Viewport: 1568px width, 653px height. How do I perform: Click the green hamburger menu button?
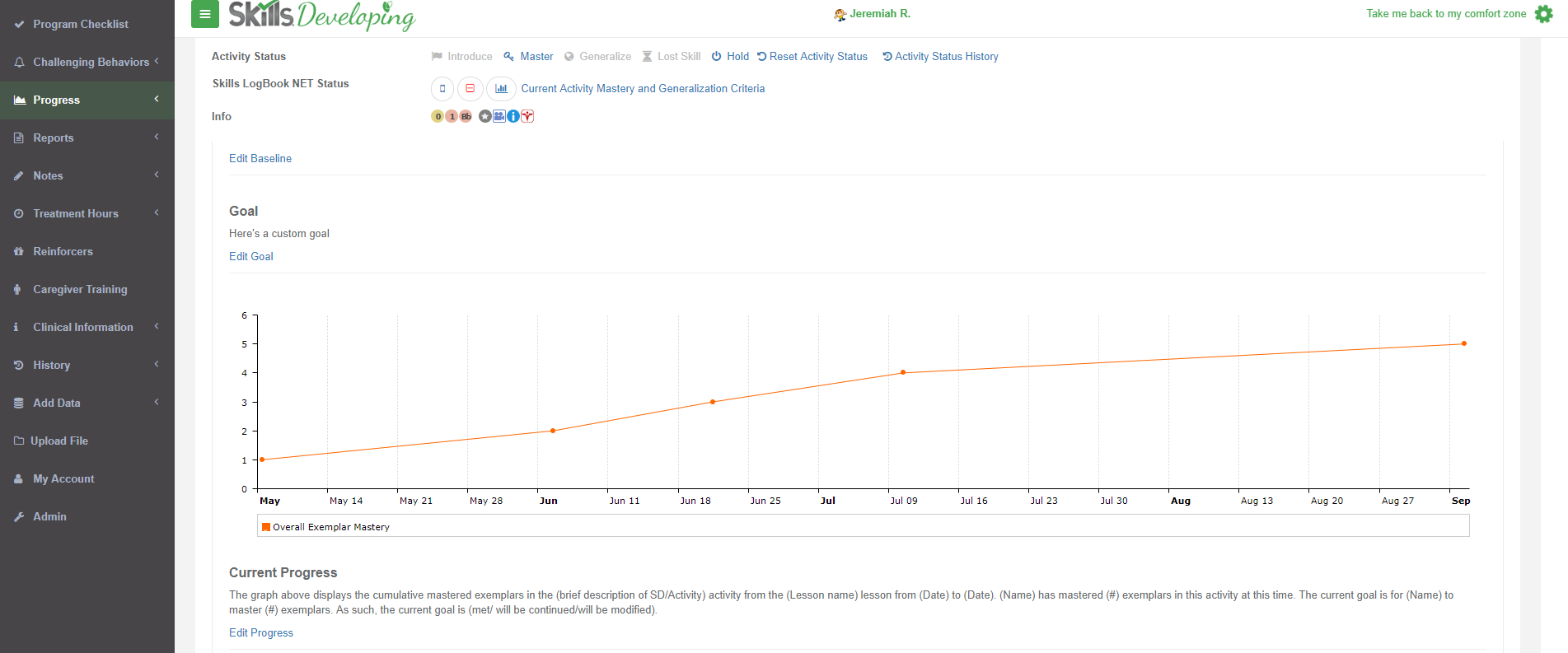pyautogui.click(x=204, y=14)
